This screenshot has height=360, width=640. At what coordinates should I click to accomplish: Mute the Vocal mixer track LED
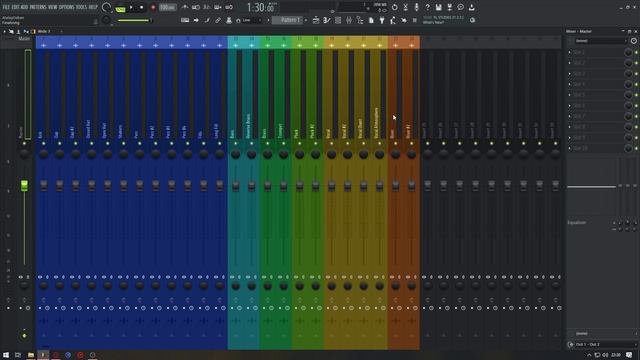[x=331, y=143]
